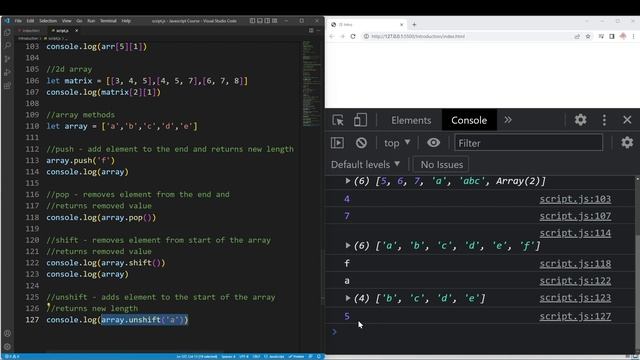Screen dimensions: 640x360
Task: Open the Extensions sidebar icon
Action: 7,86
